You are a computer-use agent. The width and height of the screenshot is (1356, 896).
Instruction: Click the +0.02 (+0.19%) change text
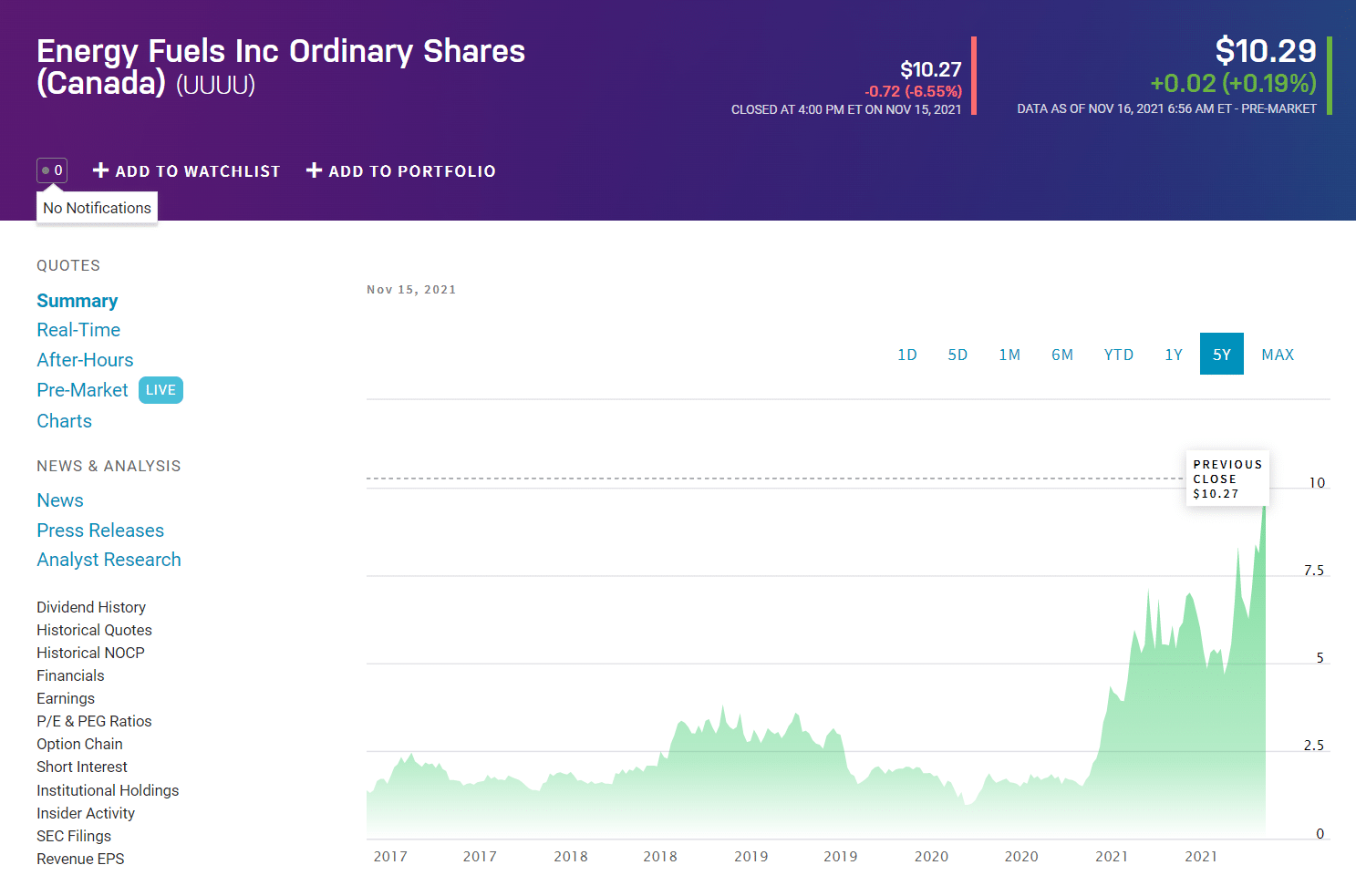(x=1233, y=83)
